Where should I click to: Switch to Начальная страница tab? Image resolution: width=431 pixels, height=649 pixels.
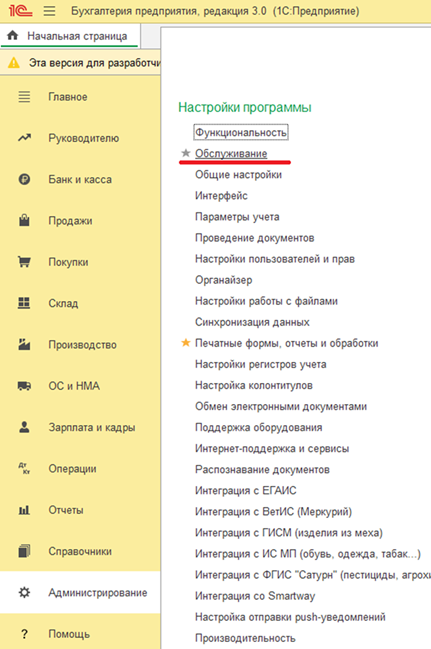(70, 36)
